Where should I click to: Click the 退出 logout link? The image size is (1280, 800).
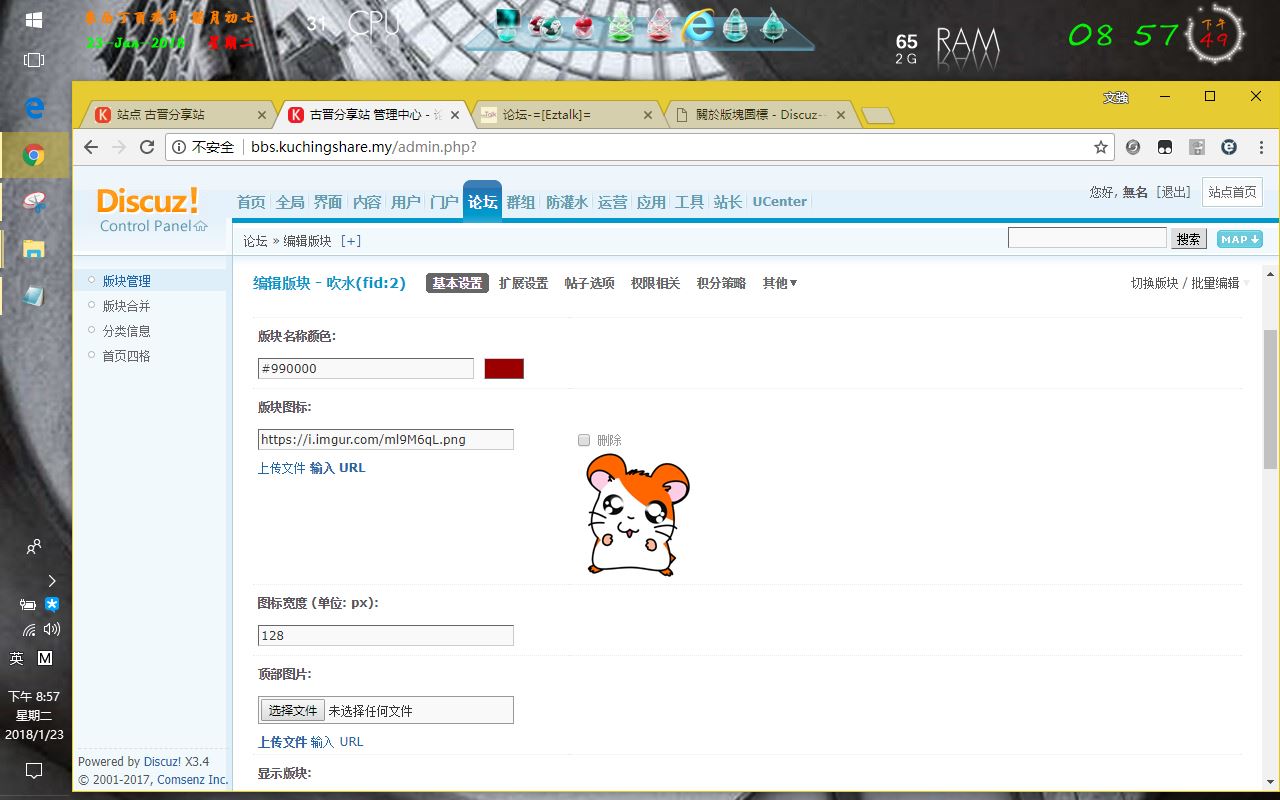click(x=1173, y=192)
